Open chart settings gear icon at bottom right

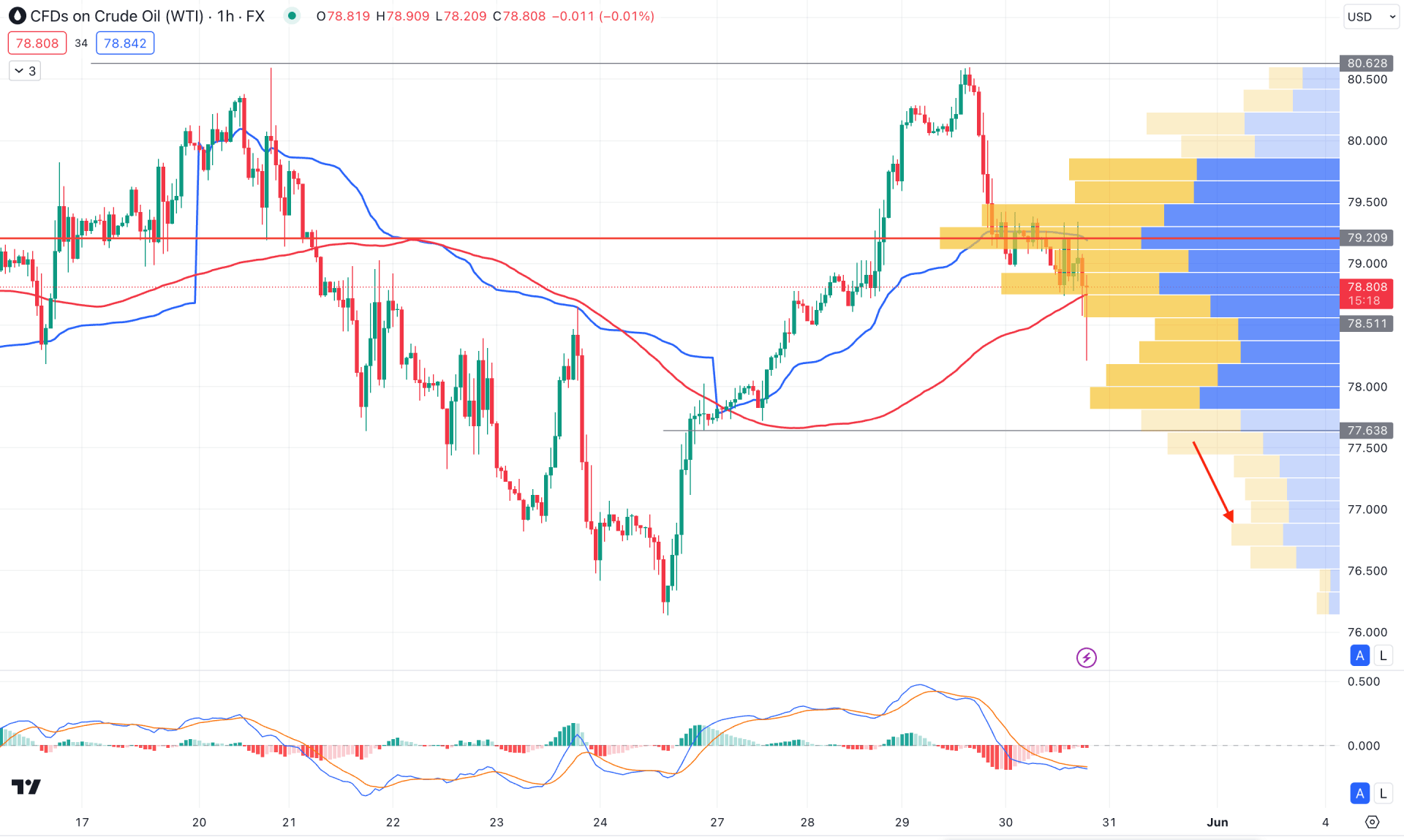click(1372, 822)
